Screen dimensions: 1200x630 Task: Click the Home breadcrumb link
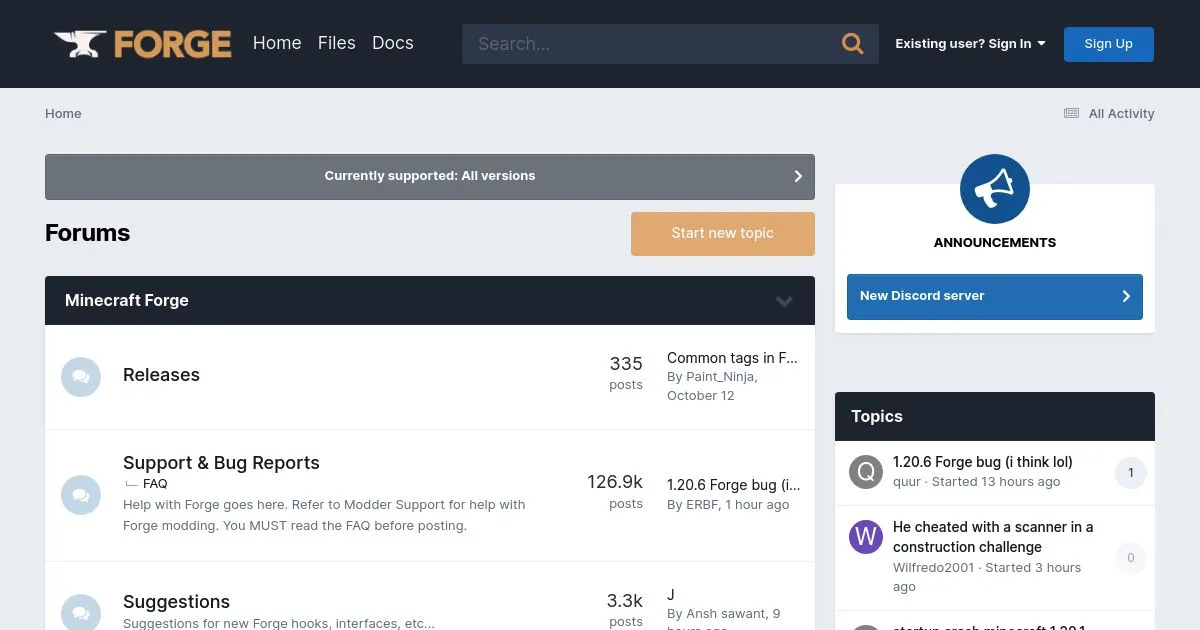pos(63,114)
